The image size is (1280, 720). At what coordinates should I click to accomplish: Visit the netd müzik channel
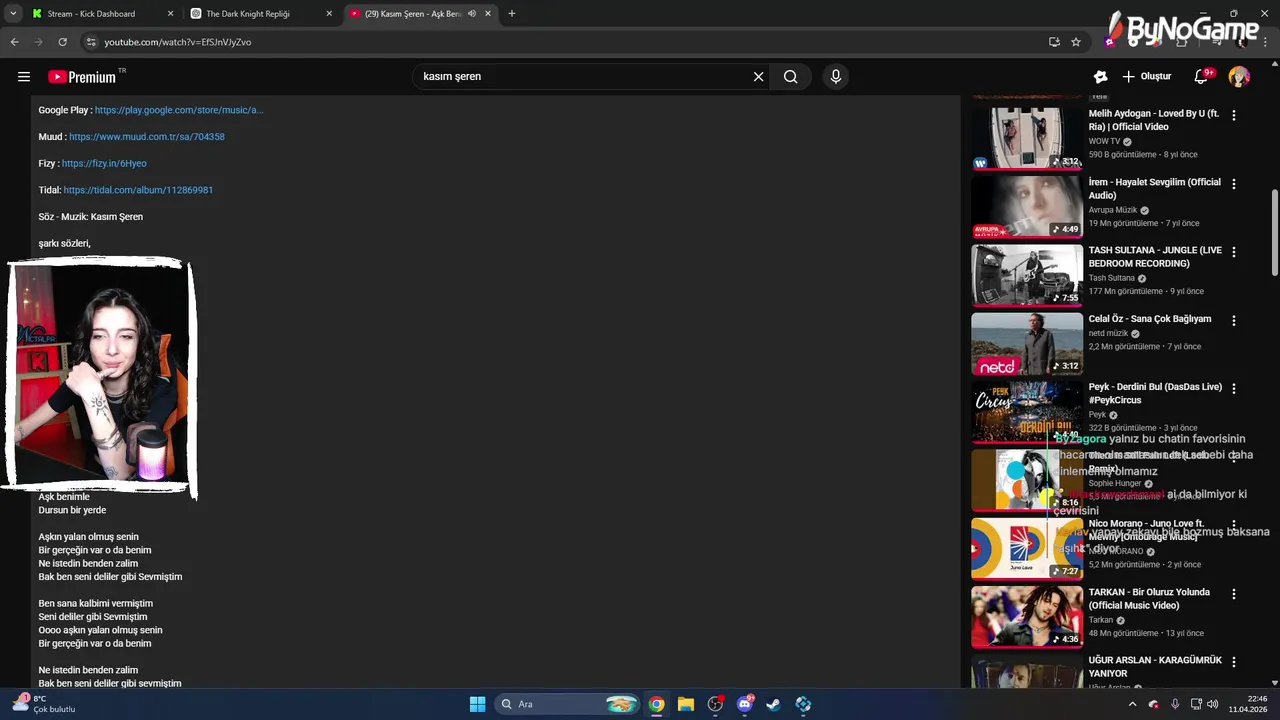[1108, 333]
